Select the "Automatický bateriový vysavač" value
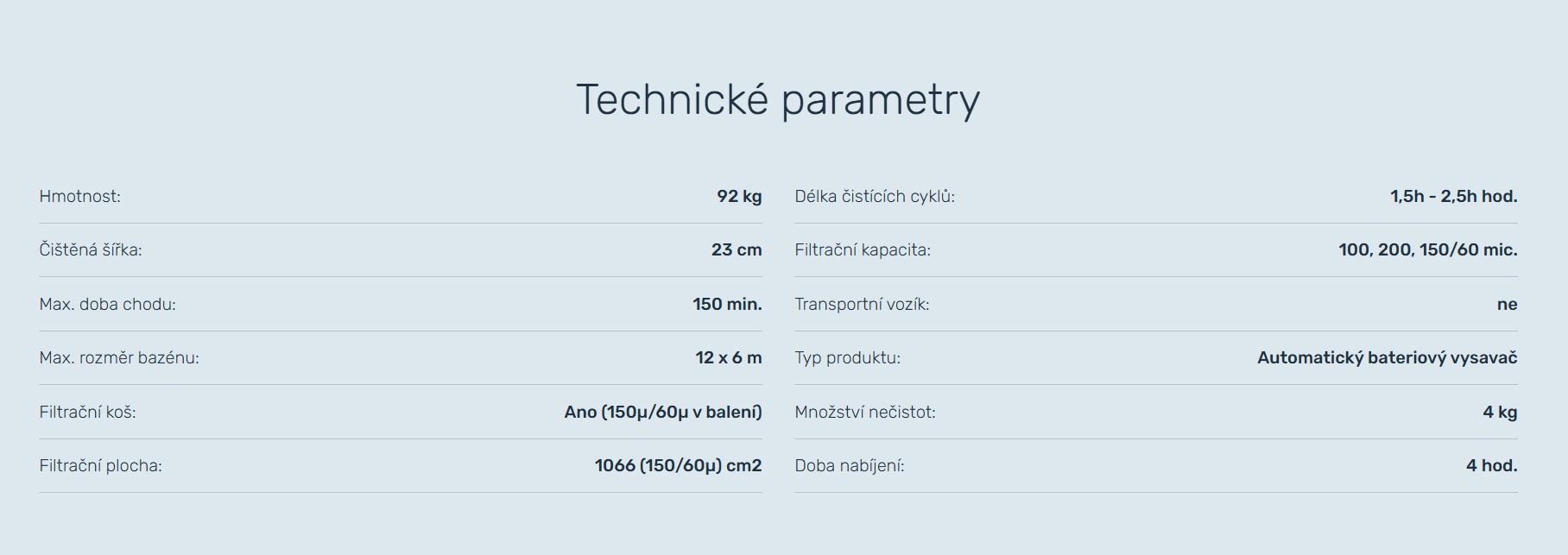 (x=1387, y=358)
